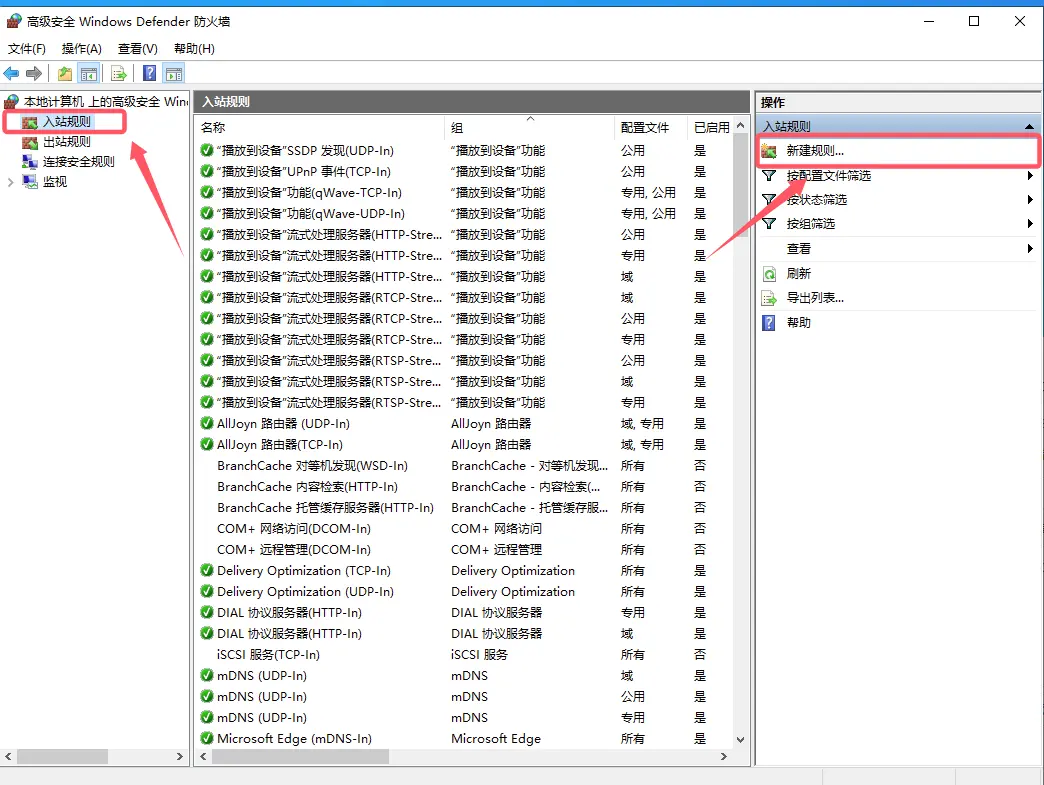The height and width of the screenshot is (785, 1044).
Task: Sort by the 已启用 column header
Action: pyautogui.click(x=711, y=127)
